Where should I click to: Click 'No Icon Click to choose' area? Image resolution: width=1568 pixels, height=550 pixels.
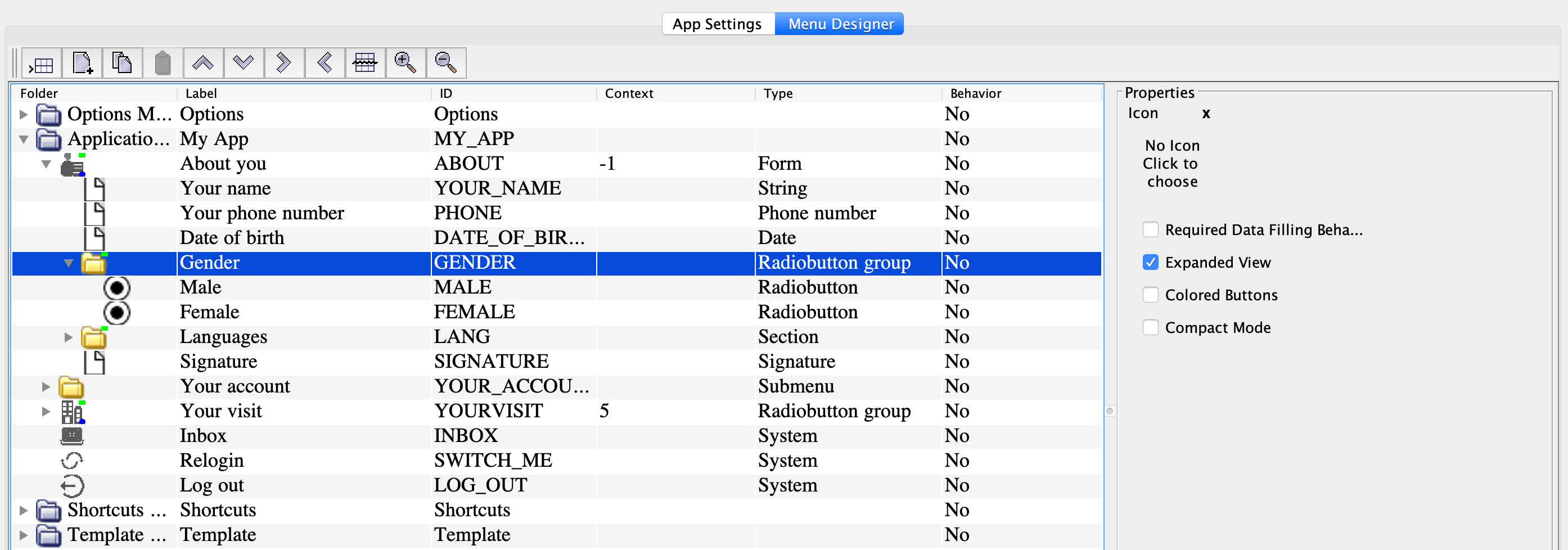1171,164
